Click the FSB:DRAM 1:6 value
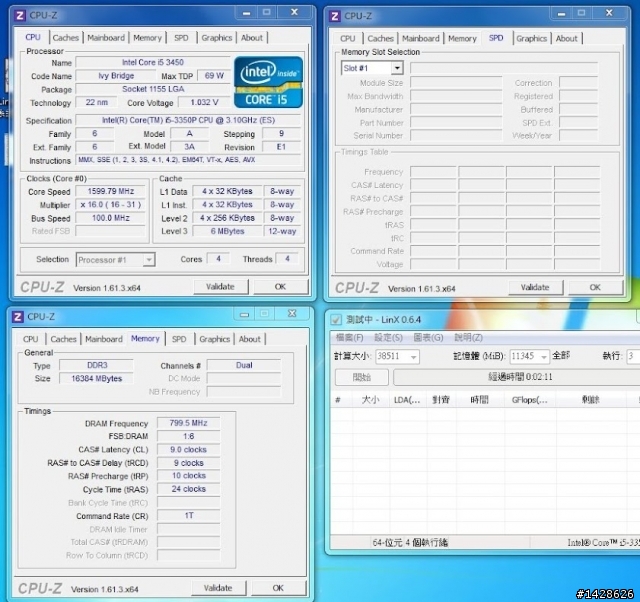 tap(188, 436)
